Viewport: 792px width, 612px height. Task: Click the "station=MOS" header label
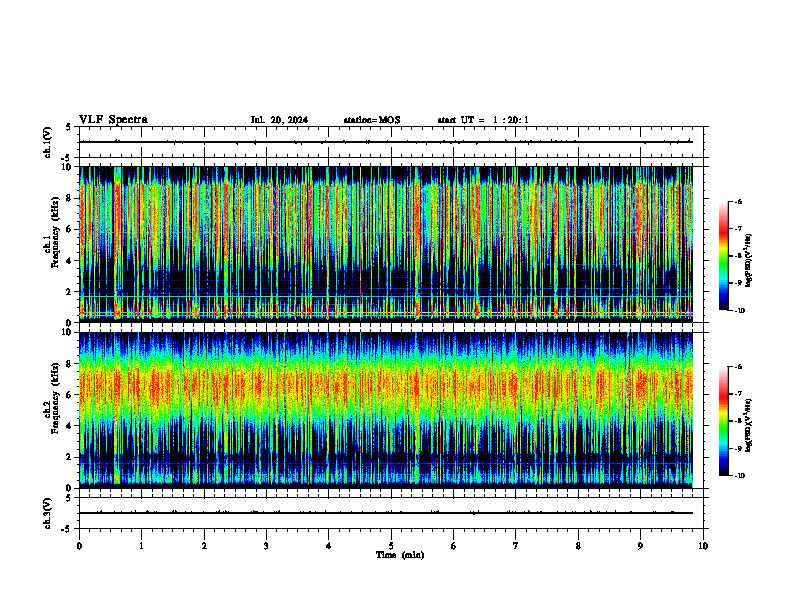click(372, 120)
